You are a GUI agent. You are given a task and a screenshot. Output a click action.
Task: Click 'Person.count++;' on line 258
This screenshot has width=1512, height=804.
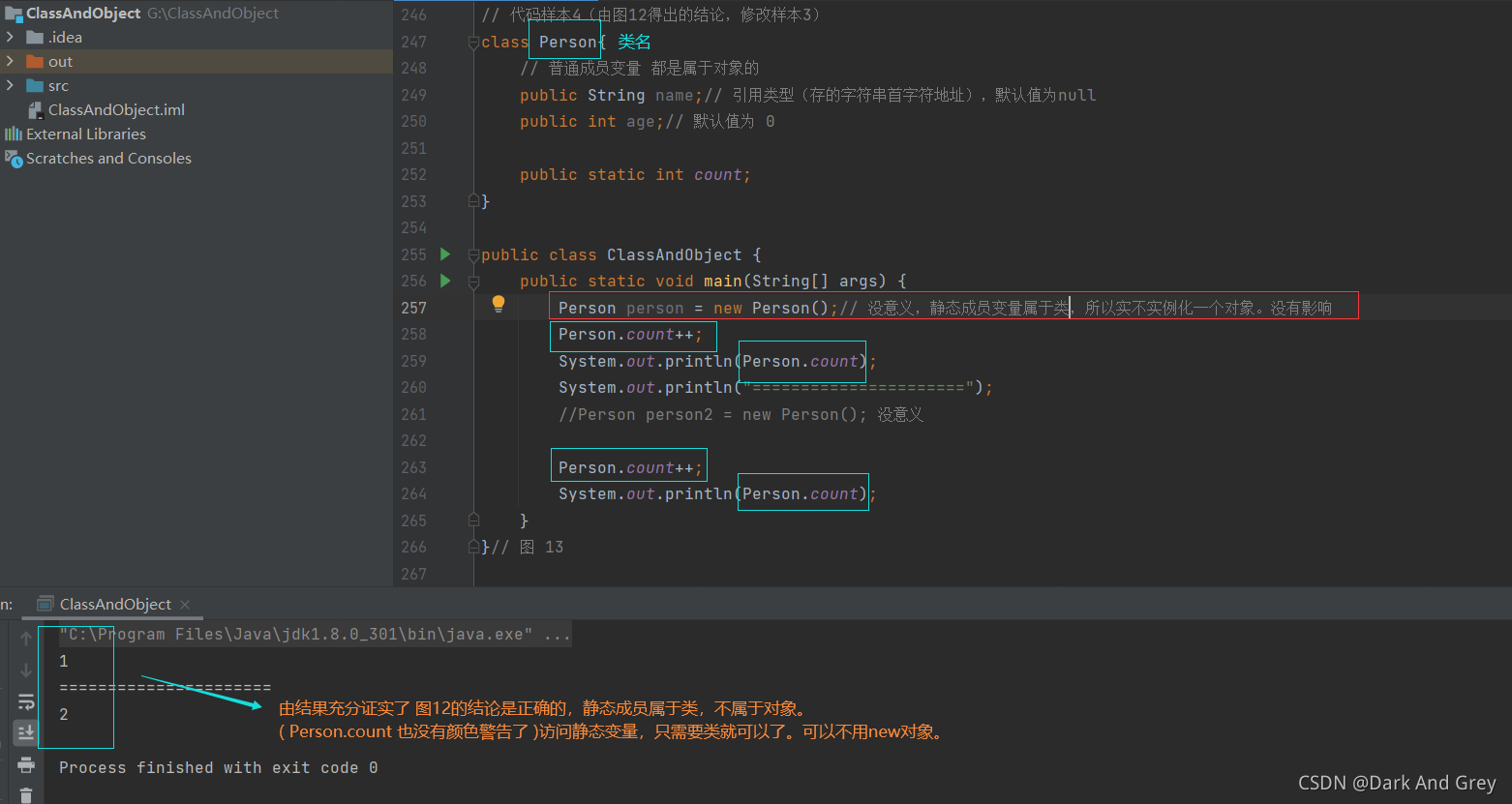pyautogui.click(x=631, y=335)
